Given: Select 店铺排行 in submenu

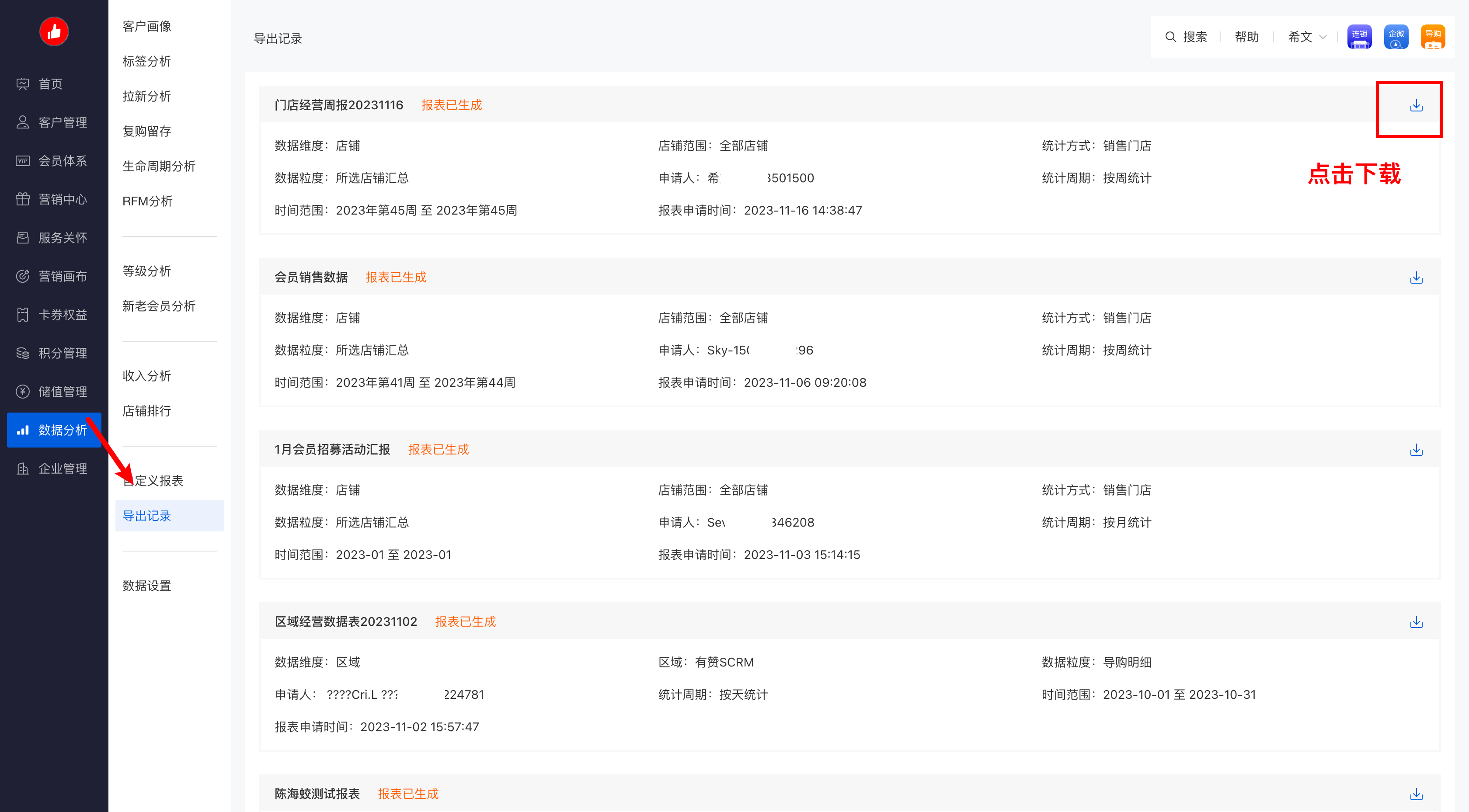Looking at the screenshot, I should point(146,410).
